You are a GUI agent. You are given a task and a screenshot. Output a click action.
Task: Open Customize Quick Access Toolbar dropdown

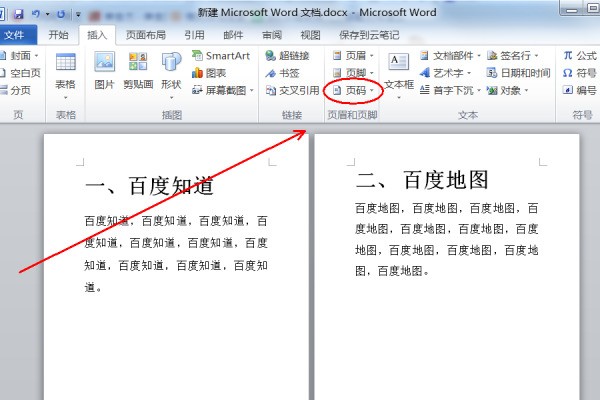[x=78, y=15]
